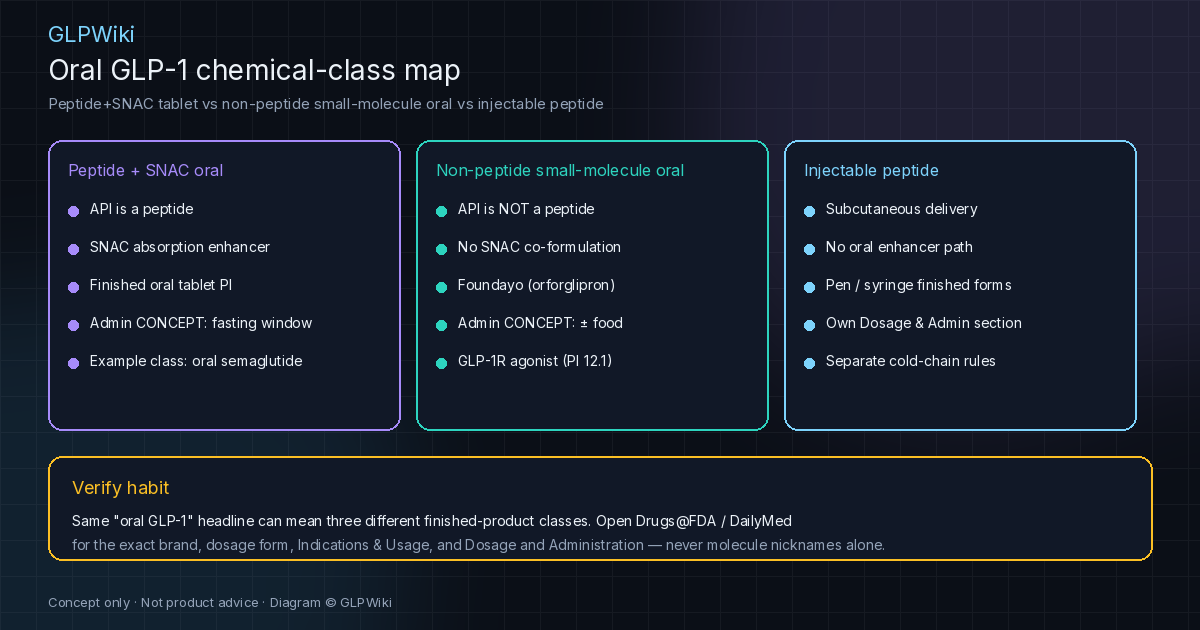Image resolution: width=1200 pixels, height=630 pixels.
Task: Click the teal dot beside 'Foundayo (orforglipron)'
Action: point(441,287)
